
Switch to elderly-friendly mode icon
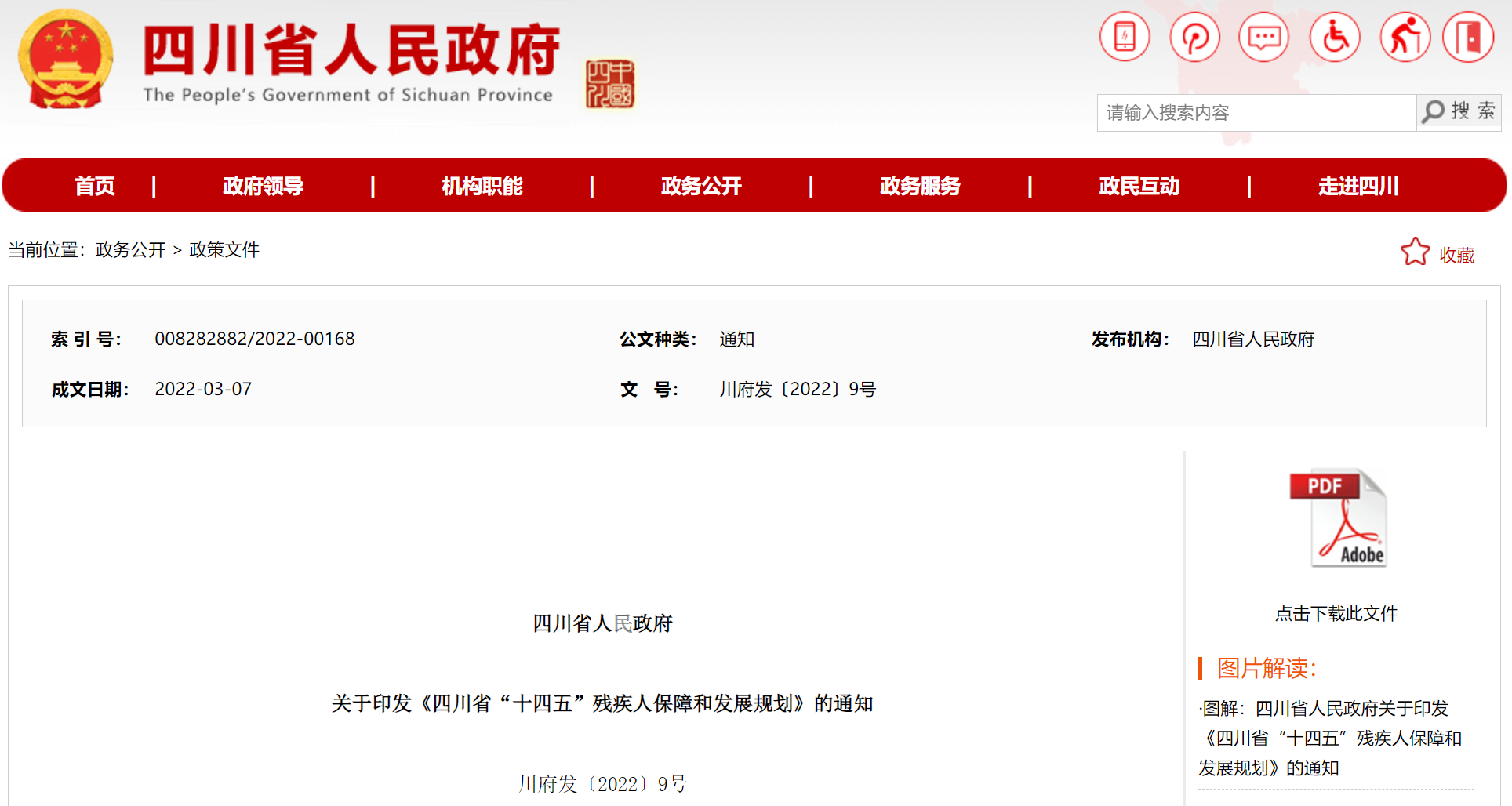[x=1405, y=37]
